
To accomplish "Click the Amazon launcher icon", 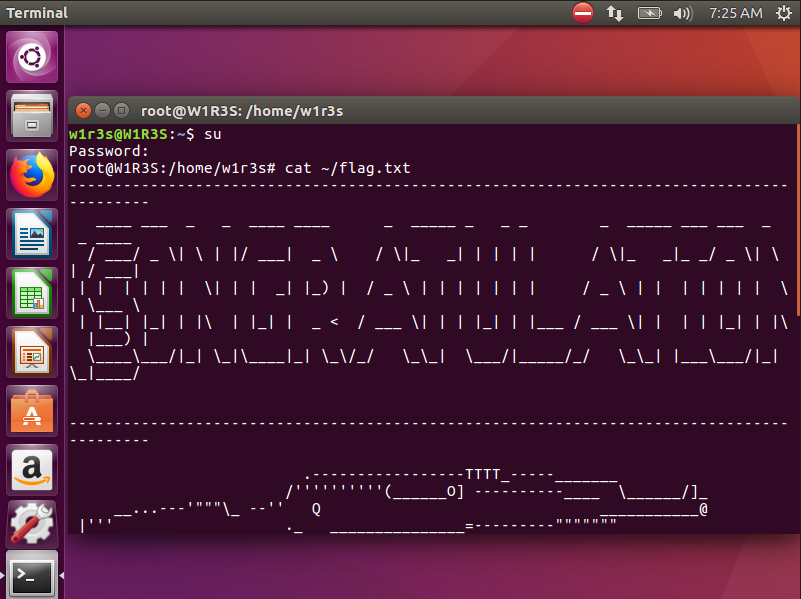I will pyautogui.click(x=32, y=468).
